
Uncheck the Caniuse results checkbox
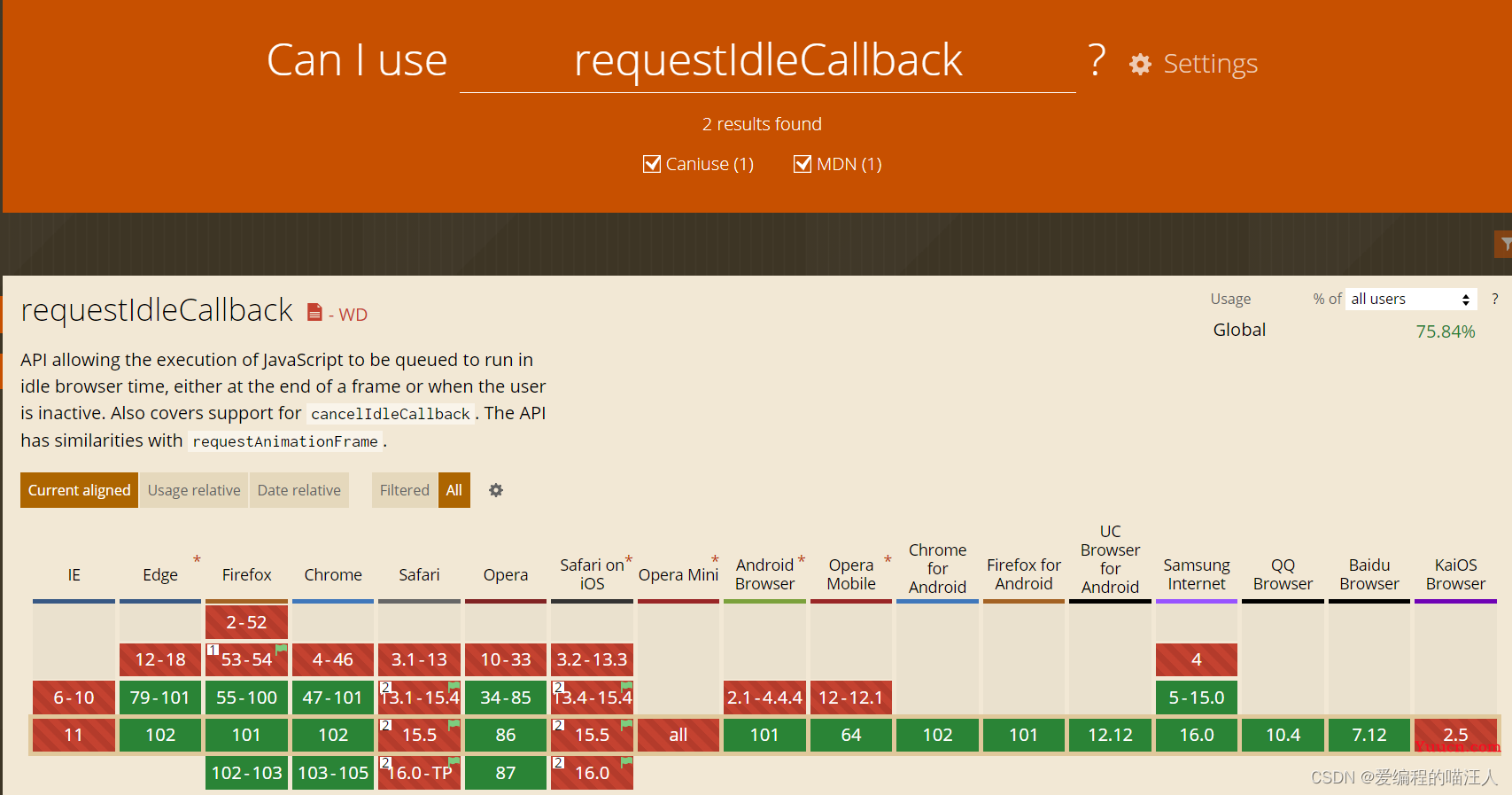[652, 164]
